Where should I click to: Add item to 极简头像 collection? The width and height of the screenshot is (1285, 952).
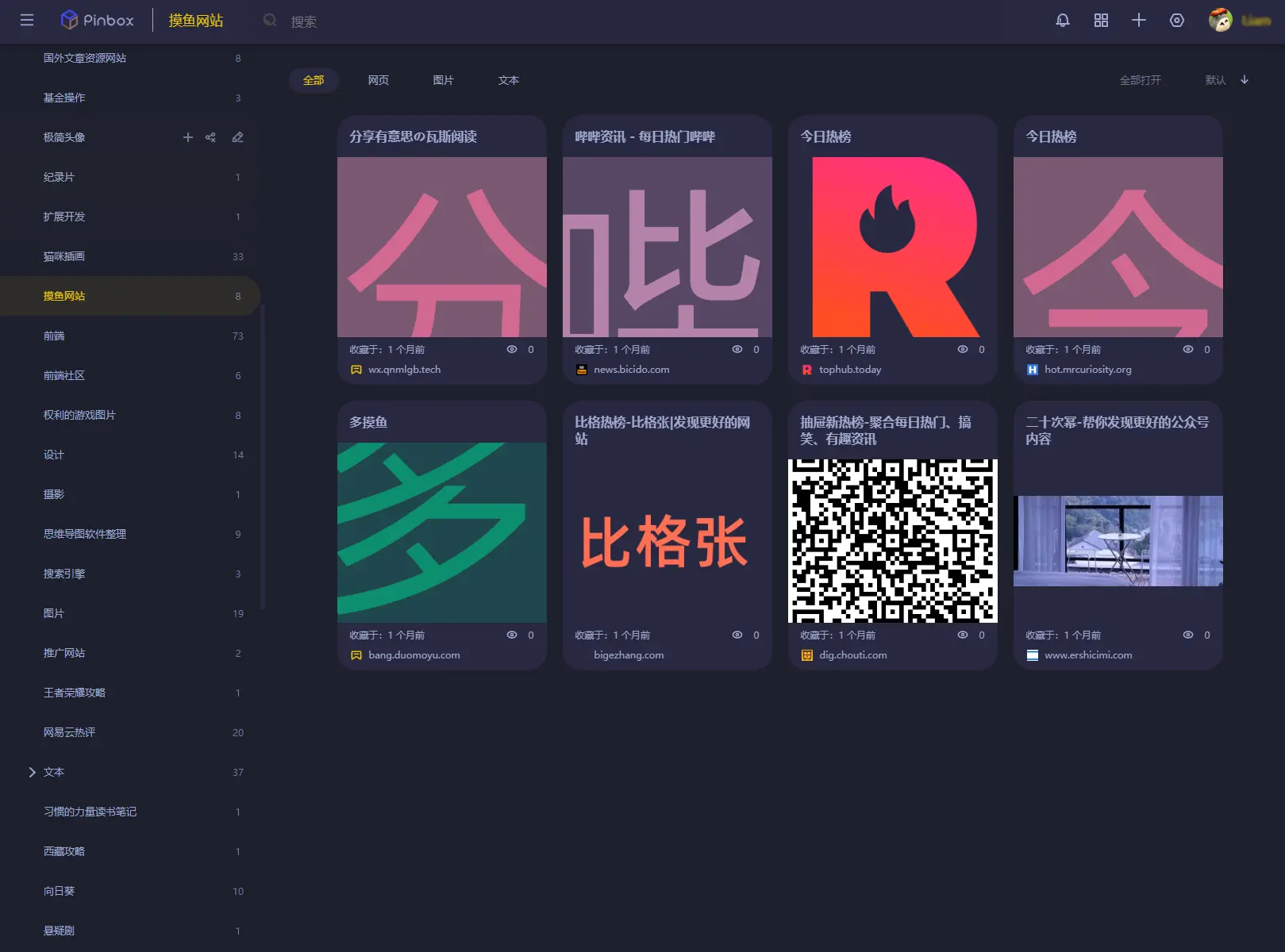click(x=188, y=137)
